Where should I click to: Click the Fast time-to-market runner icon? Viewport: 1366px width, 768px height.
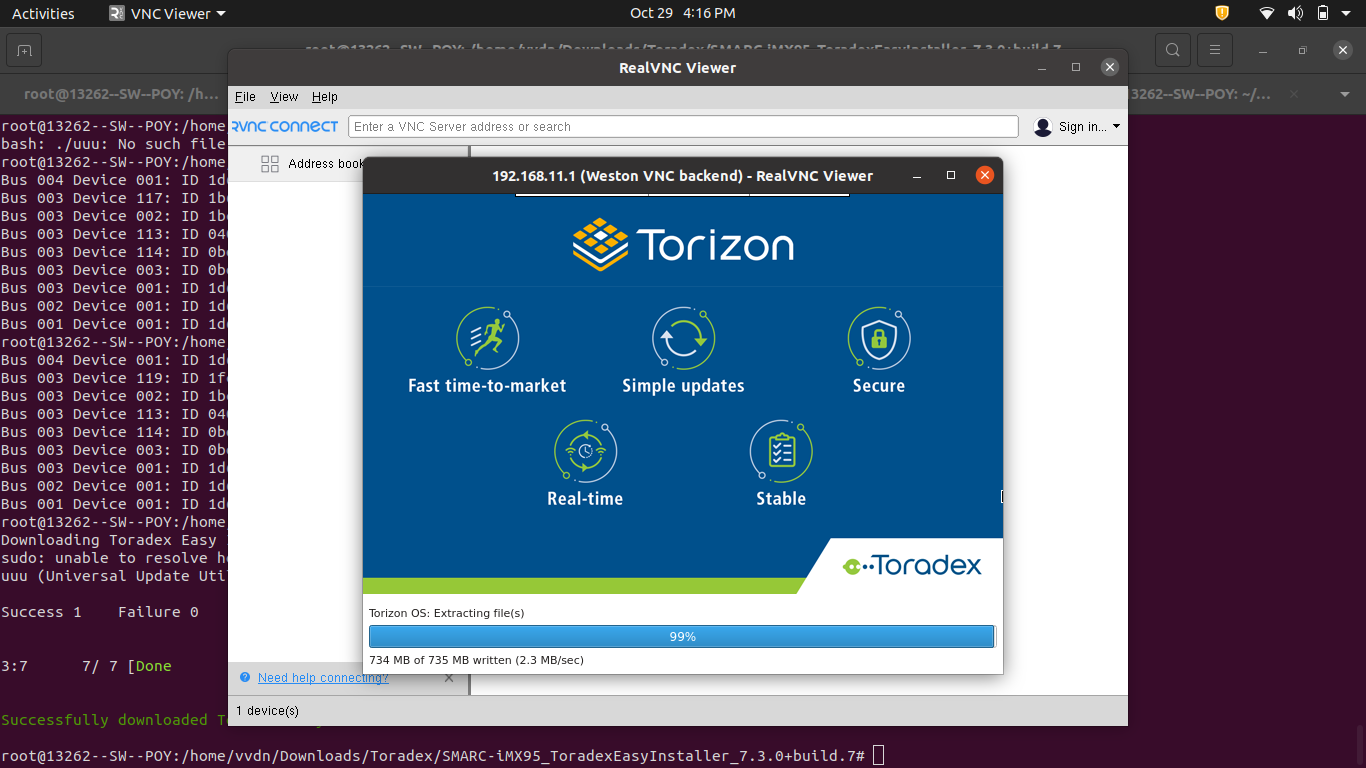pyautogui.click(x=487, y=338)
